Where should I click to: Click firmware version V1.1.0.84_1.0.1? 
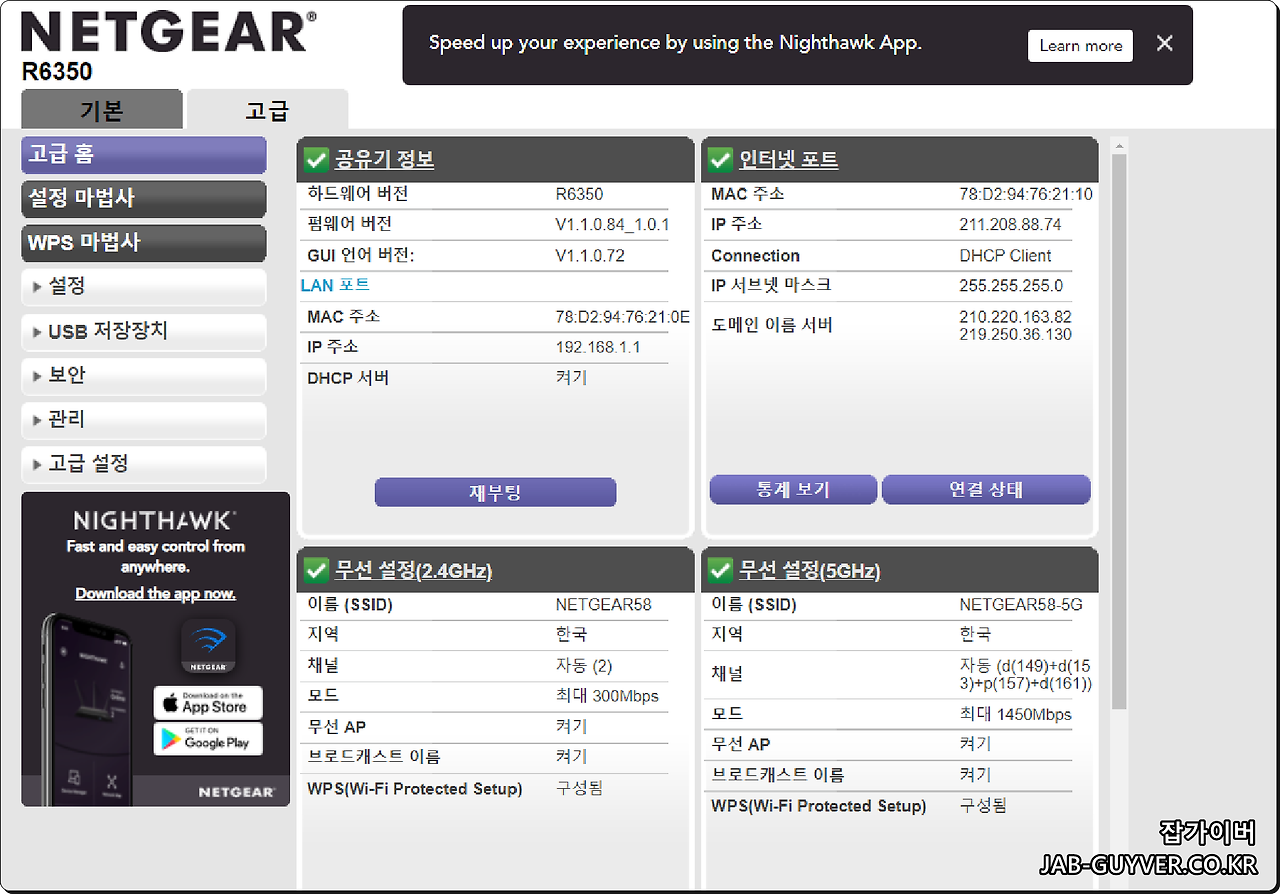click(x=612, y=225)
